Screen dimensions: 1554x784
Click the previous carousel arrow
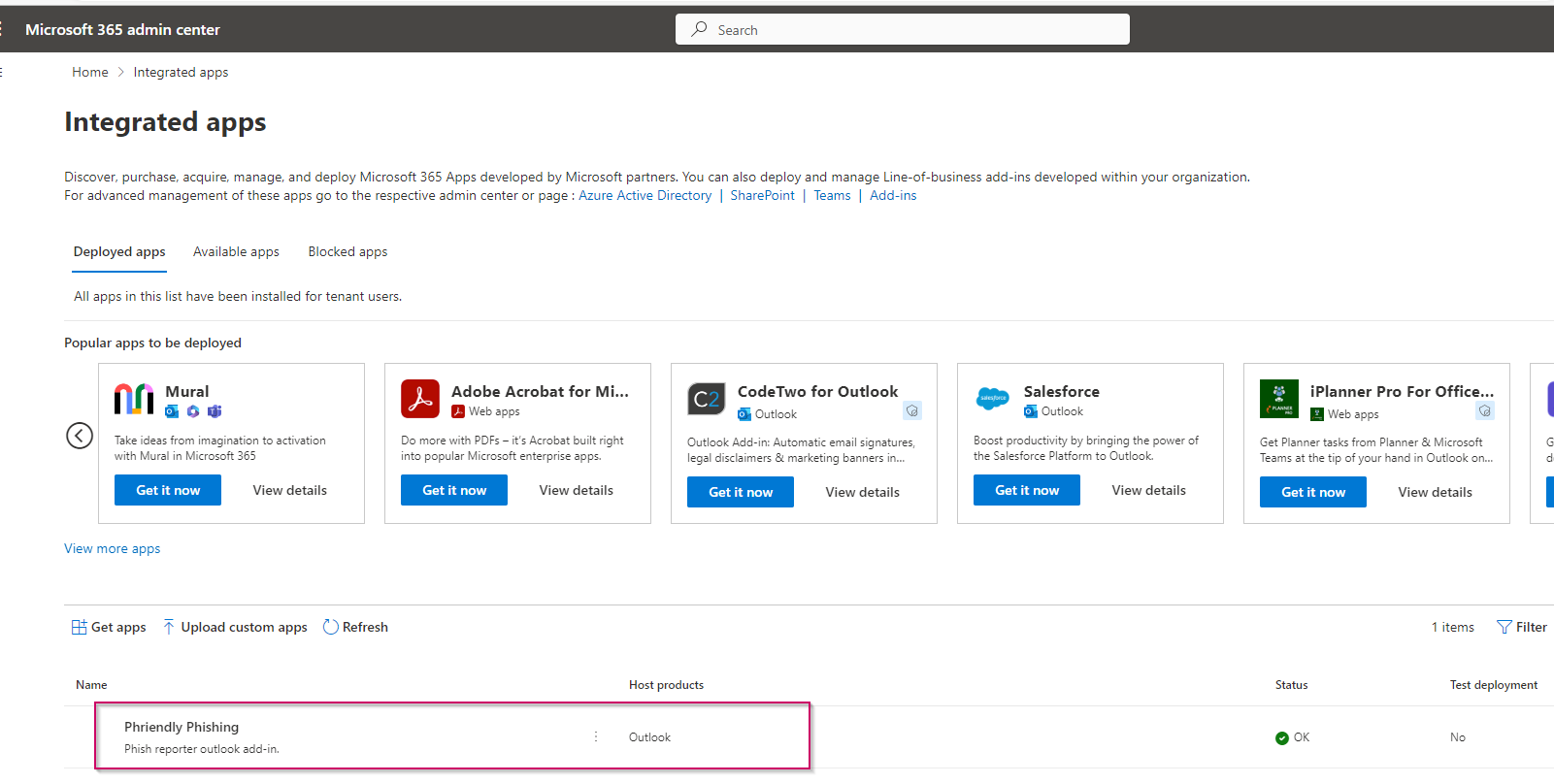(80, 436)
